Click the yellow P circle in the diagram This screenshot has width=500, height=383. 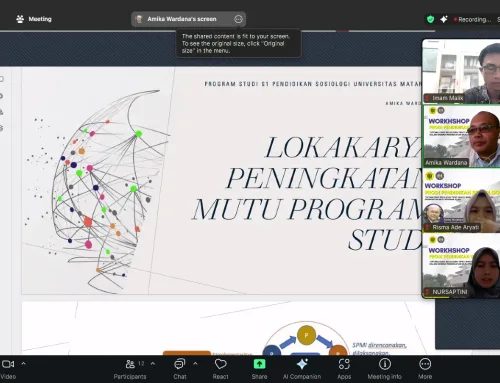point(306,335)
